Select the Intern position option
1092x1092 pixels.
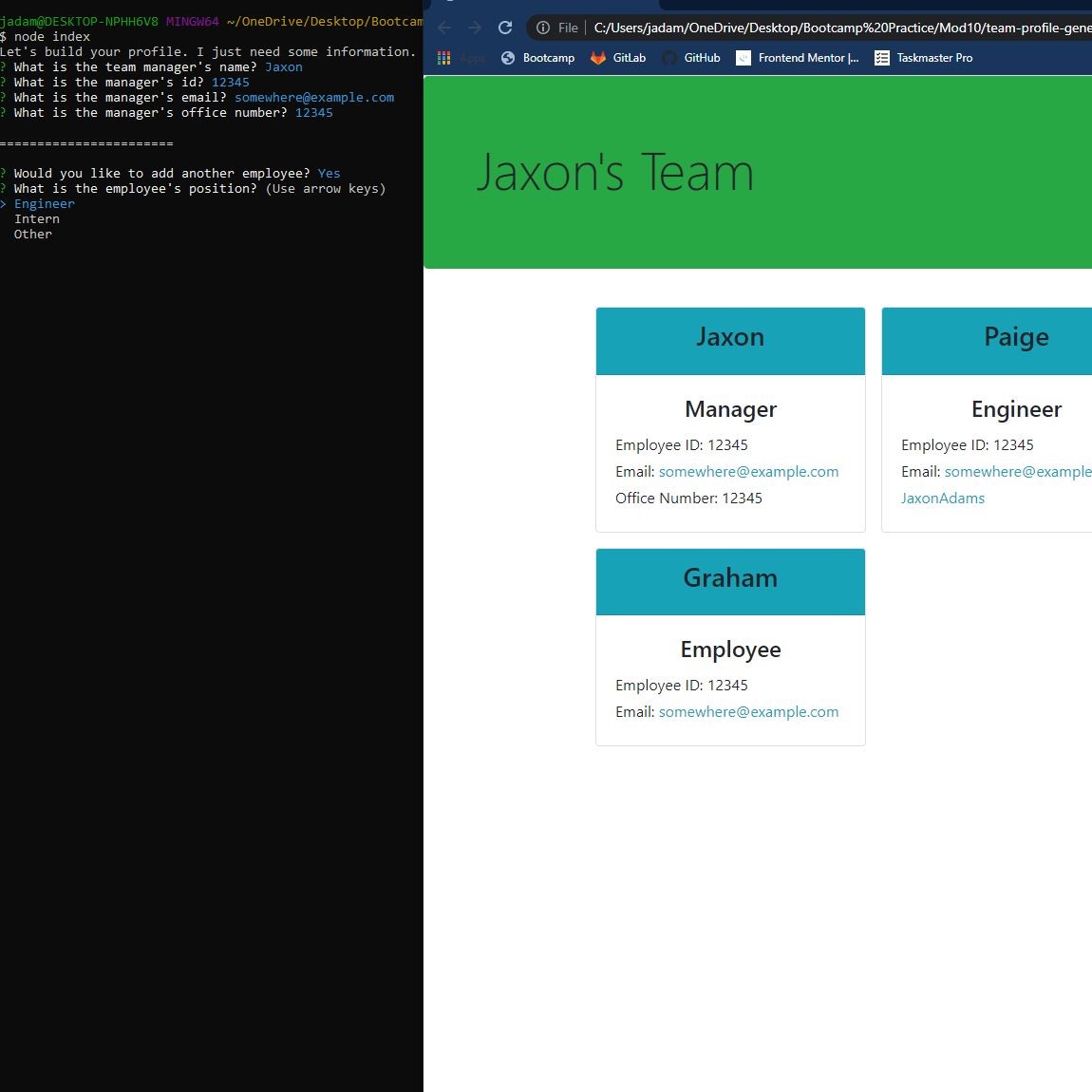pos(37,218)
